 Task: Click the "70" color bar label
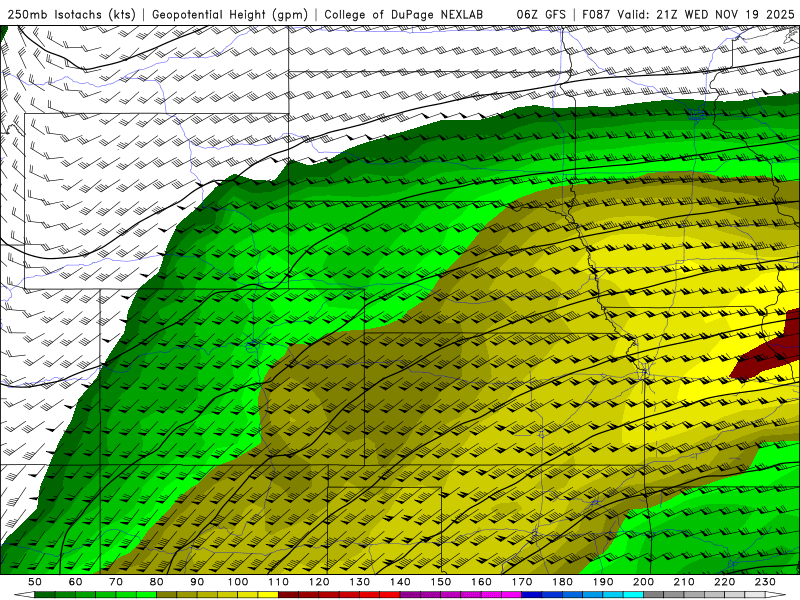pos(116,582)
